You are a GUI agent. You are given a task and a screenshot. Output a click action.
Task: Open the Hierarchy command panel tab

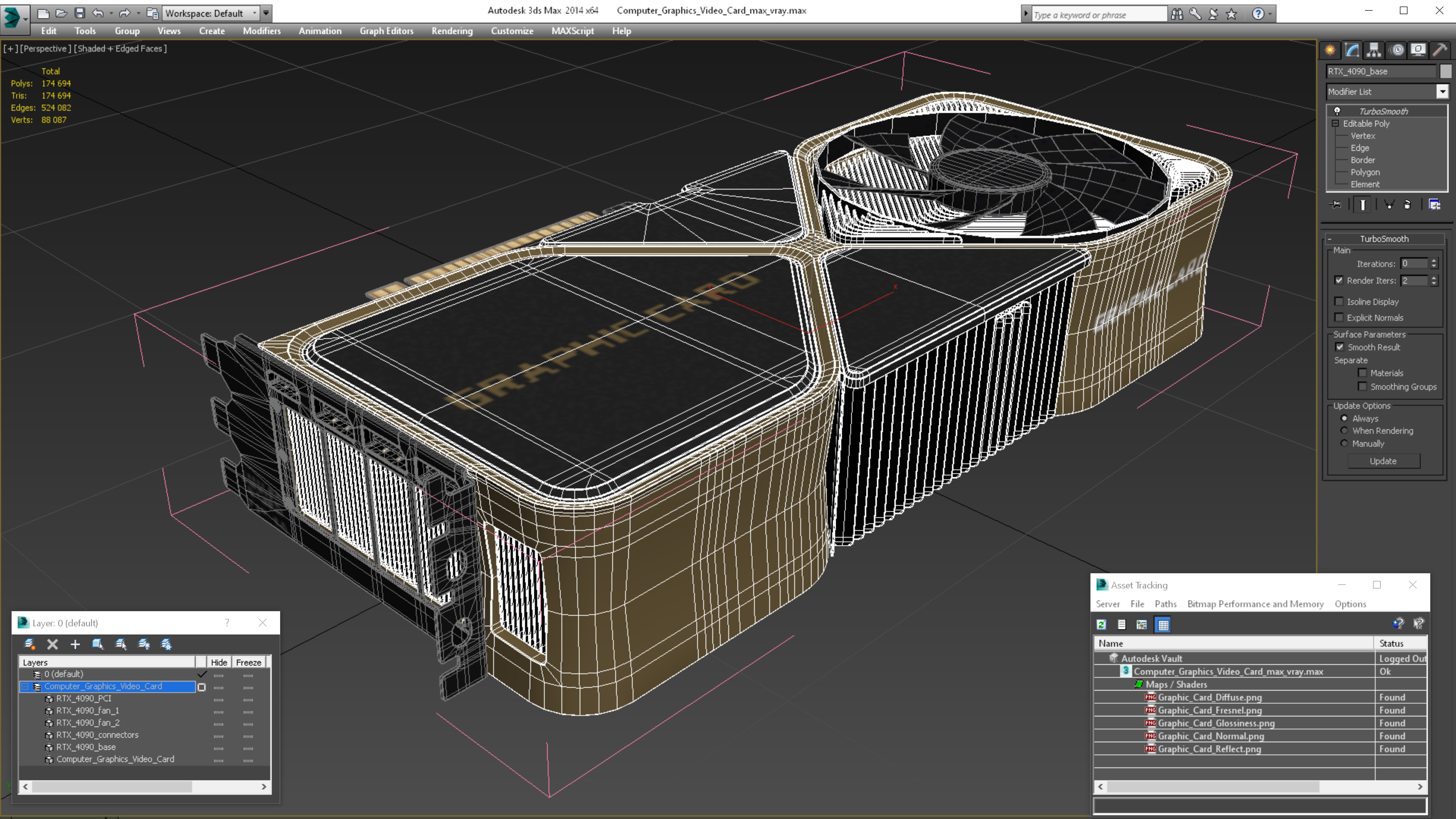(x=1374, y=50)
